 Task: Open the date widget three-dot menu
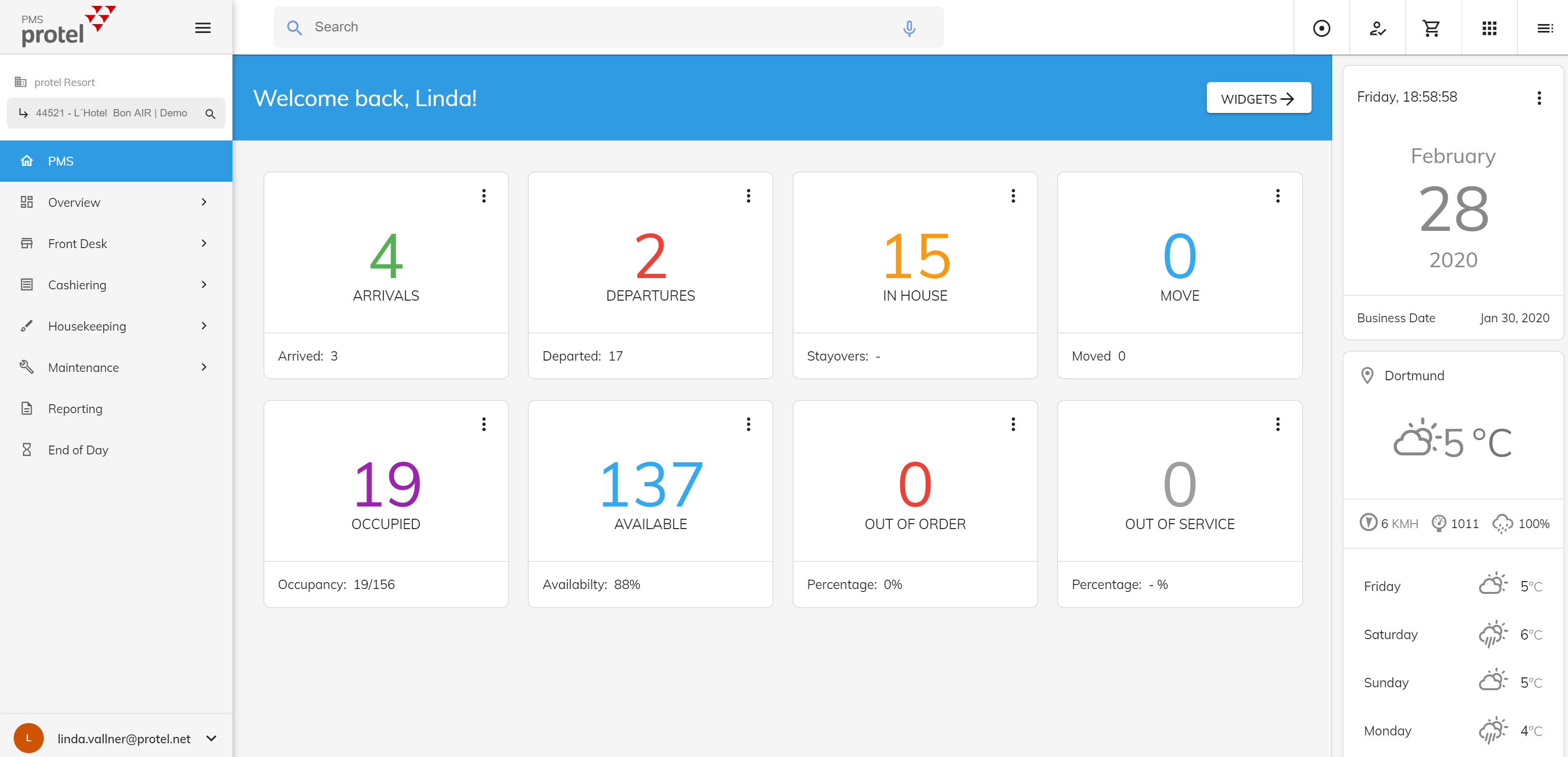tap(1539, 98)
